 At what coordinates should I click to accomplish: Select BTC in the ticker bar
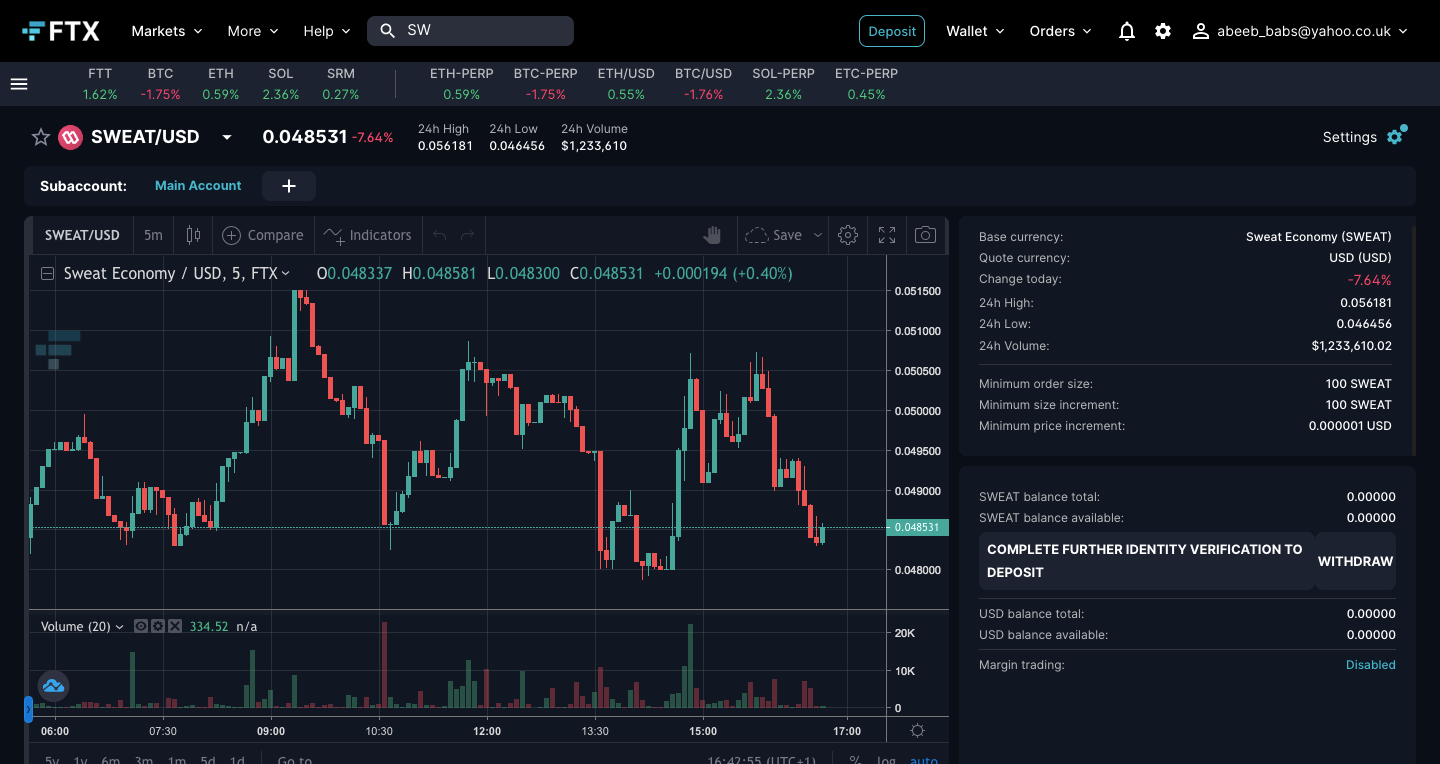[160, 84]
